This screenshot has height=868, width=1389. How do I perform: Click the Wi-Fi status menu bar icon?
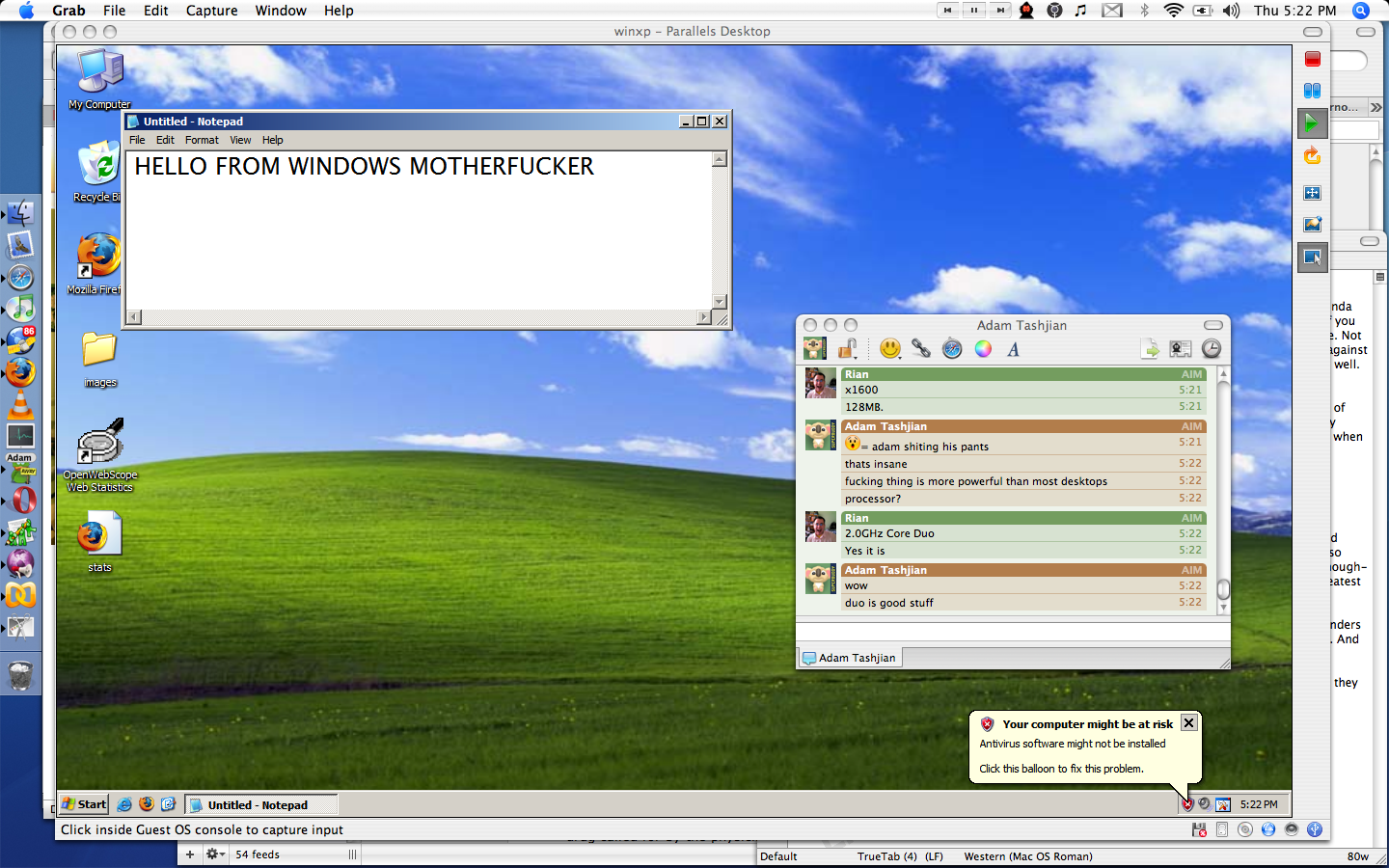[1173, 11]
